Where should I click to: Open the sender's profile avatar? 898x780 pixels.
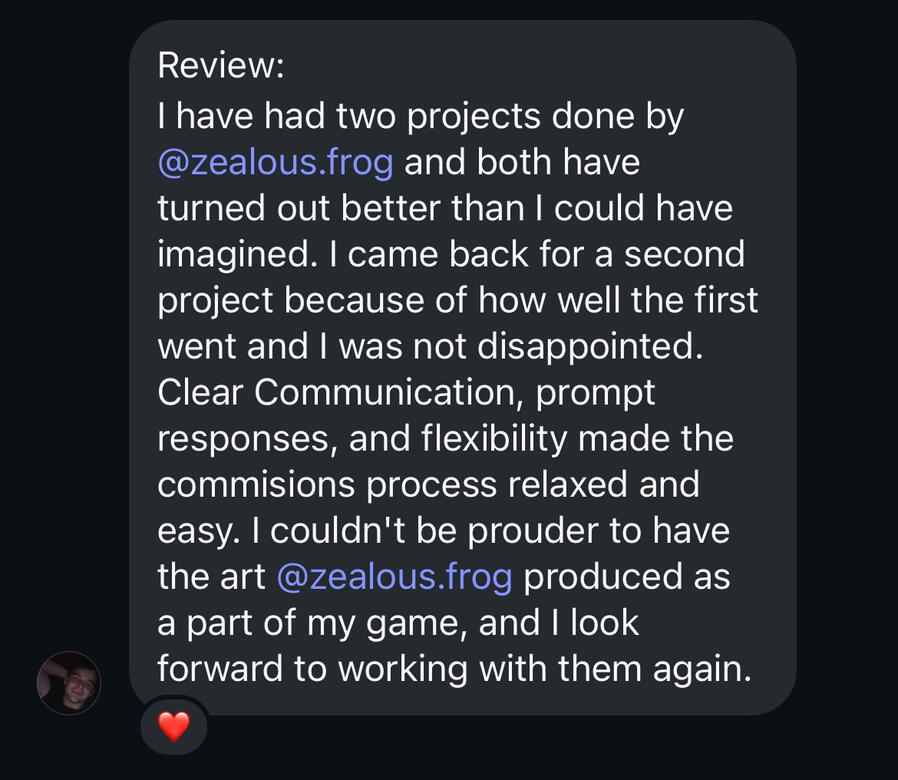(x=69, y=683)
